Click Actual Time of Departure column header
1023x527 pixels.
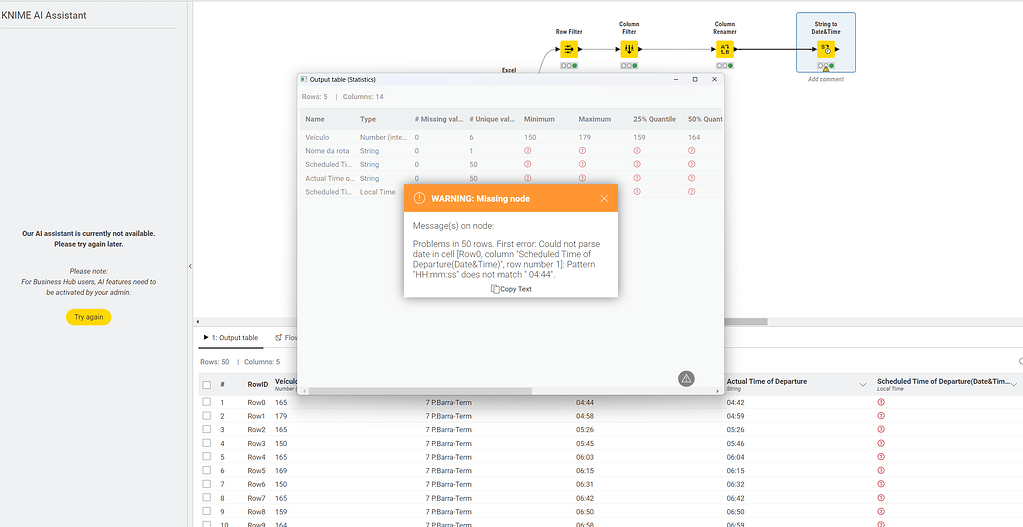click(x=767, y=382)
